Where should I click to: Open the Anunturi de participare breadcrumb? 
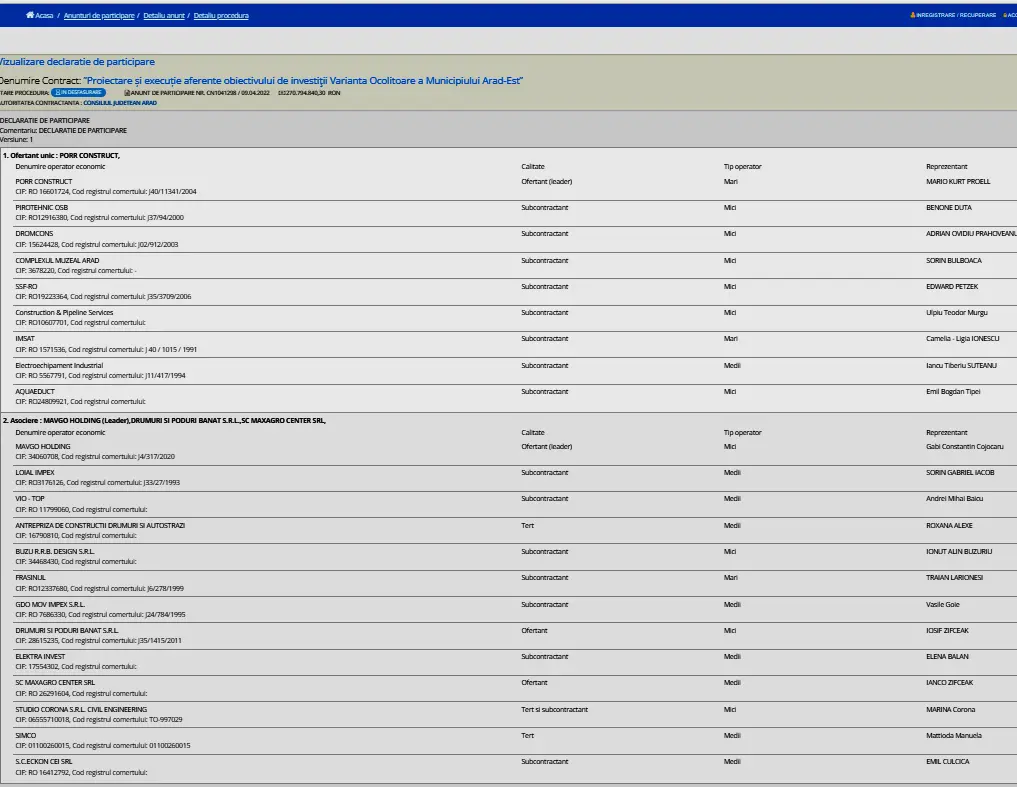(99, 16)
